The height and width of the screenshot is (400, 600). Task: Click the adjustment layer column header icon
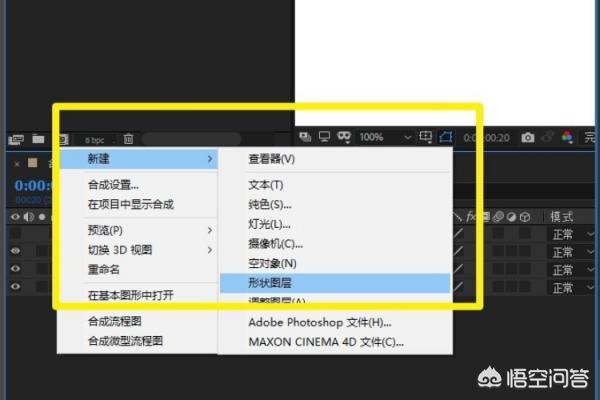coord(512,217)
